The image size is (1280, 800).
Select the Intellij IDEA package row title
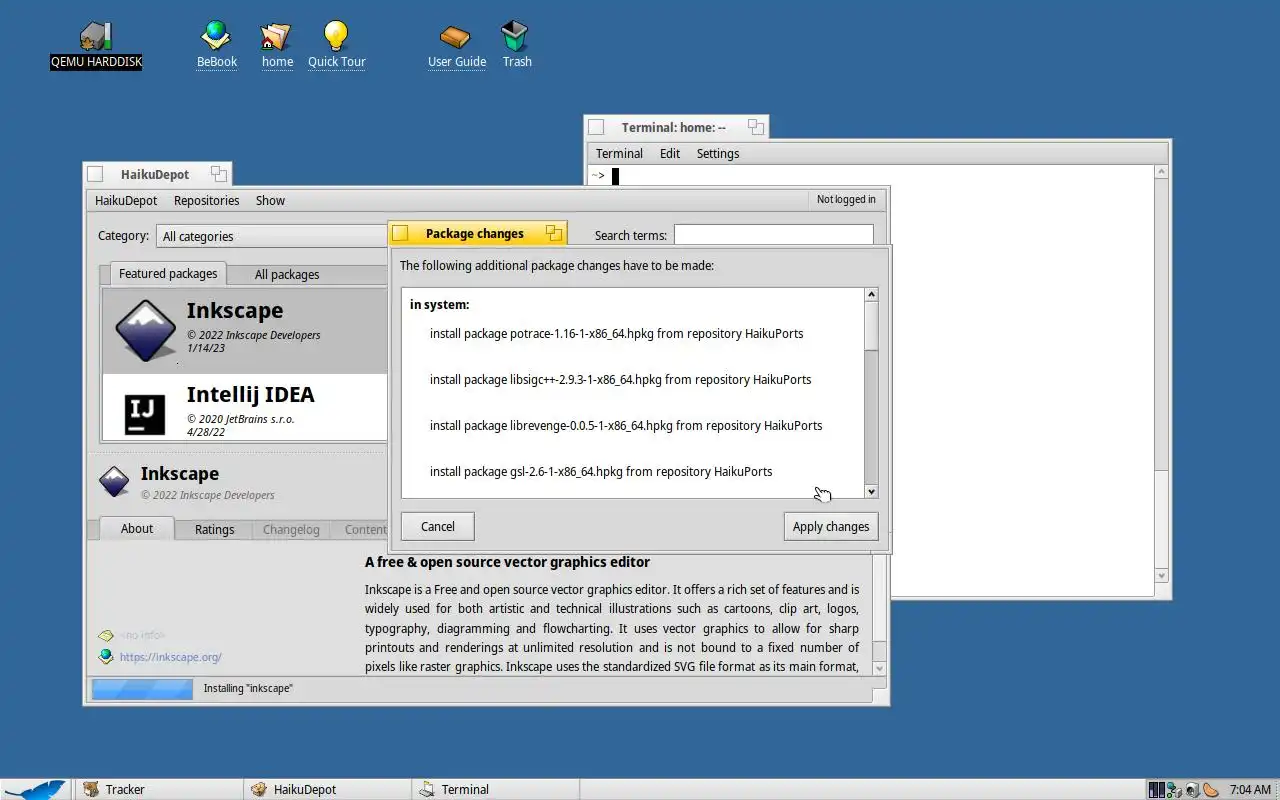coord(250,394)
